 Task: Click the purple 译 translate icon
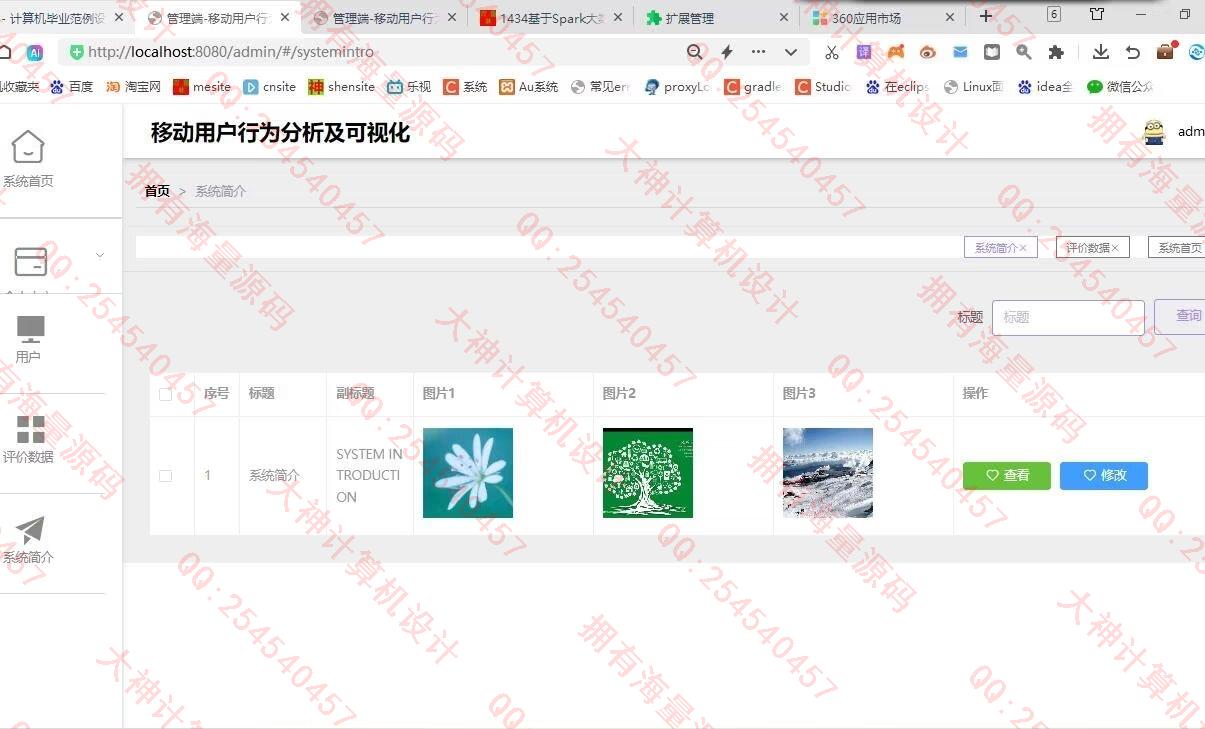point(864,52)
